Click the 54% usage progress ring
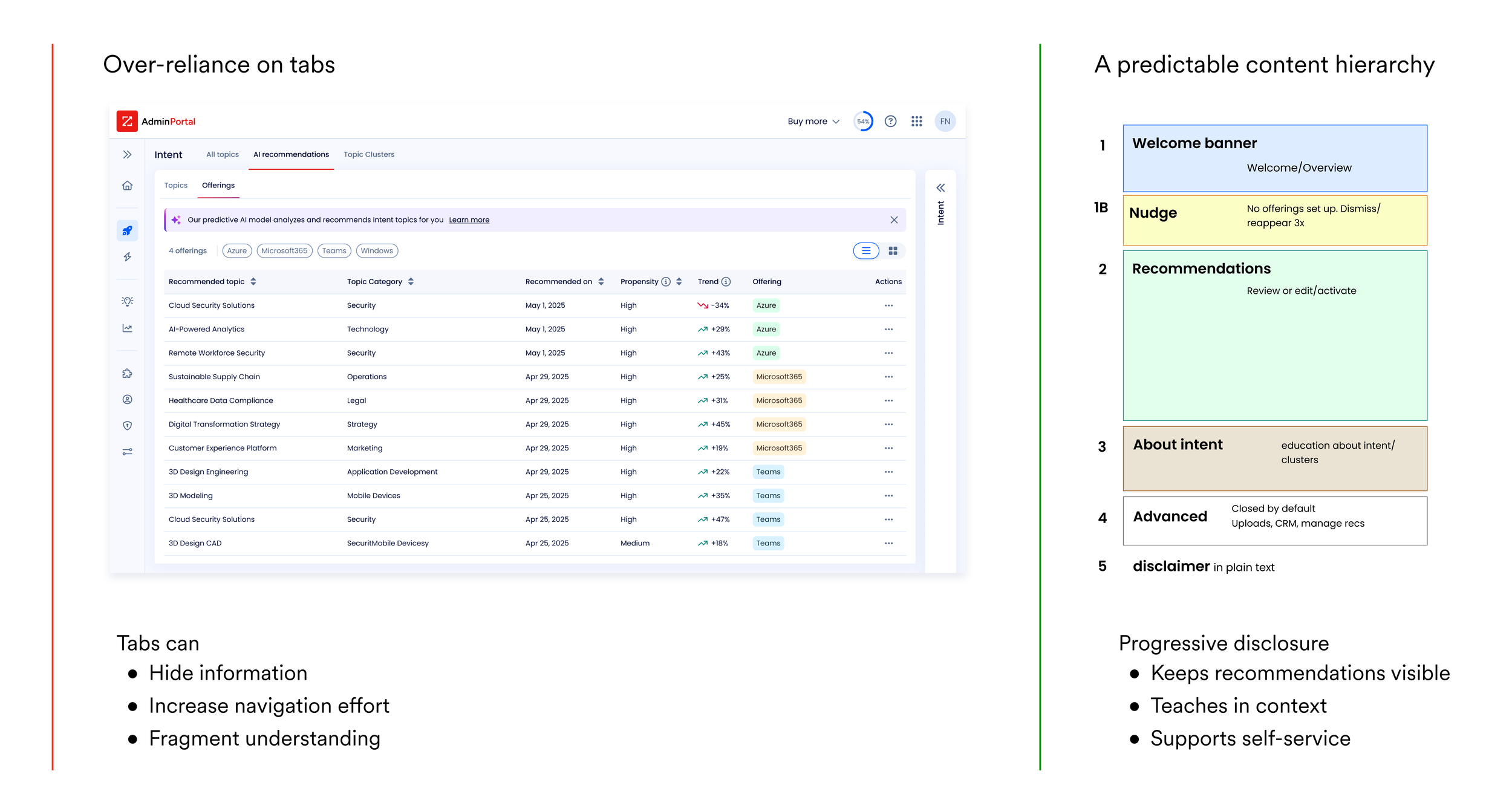This screenshot has height=797, width=1512. [x=863, y=122]
